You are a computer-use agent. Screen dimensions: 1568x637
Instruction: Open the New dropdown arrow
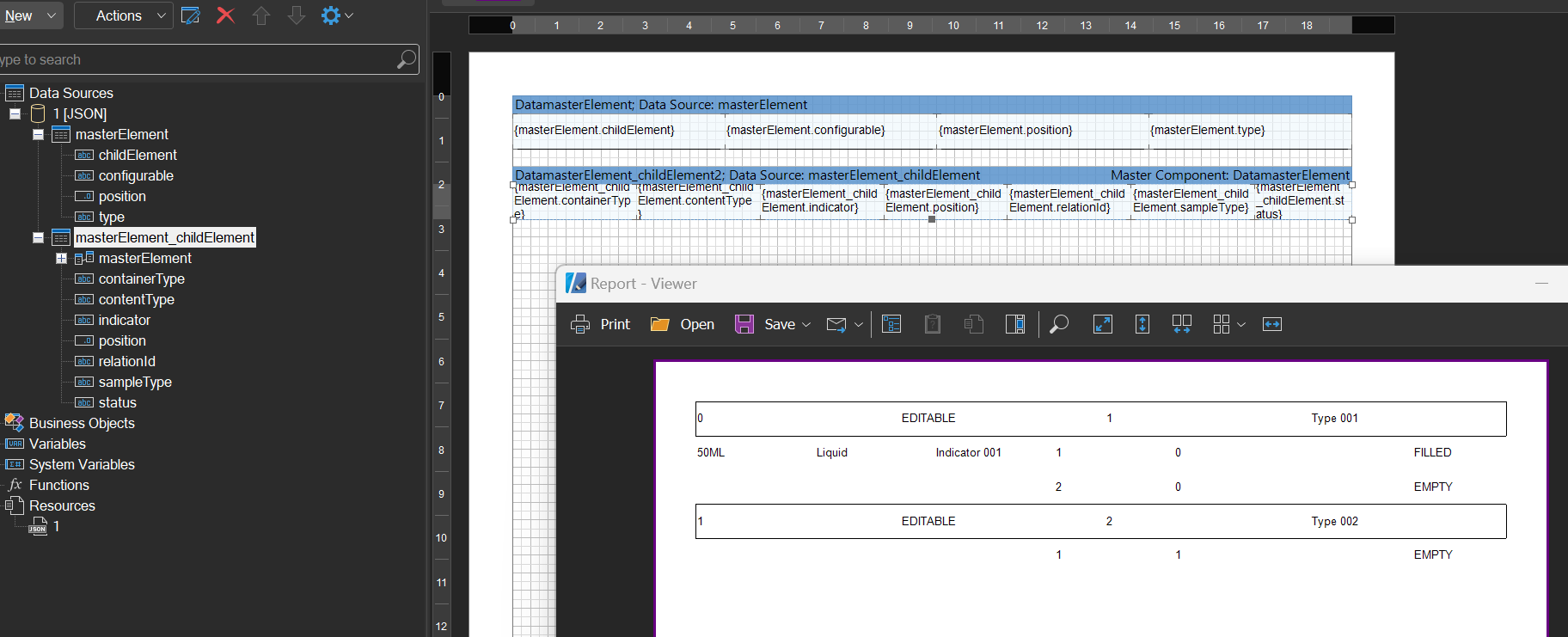click(x=52, y=15)
